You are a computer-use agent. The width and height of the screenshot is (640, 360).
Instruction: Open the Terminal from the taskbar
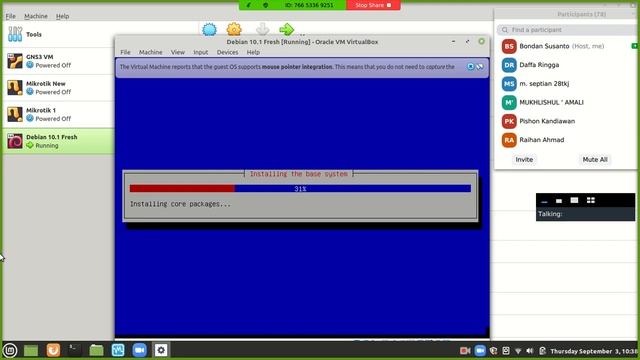point(74,350)
